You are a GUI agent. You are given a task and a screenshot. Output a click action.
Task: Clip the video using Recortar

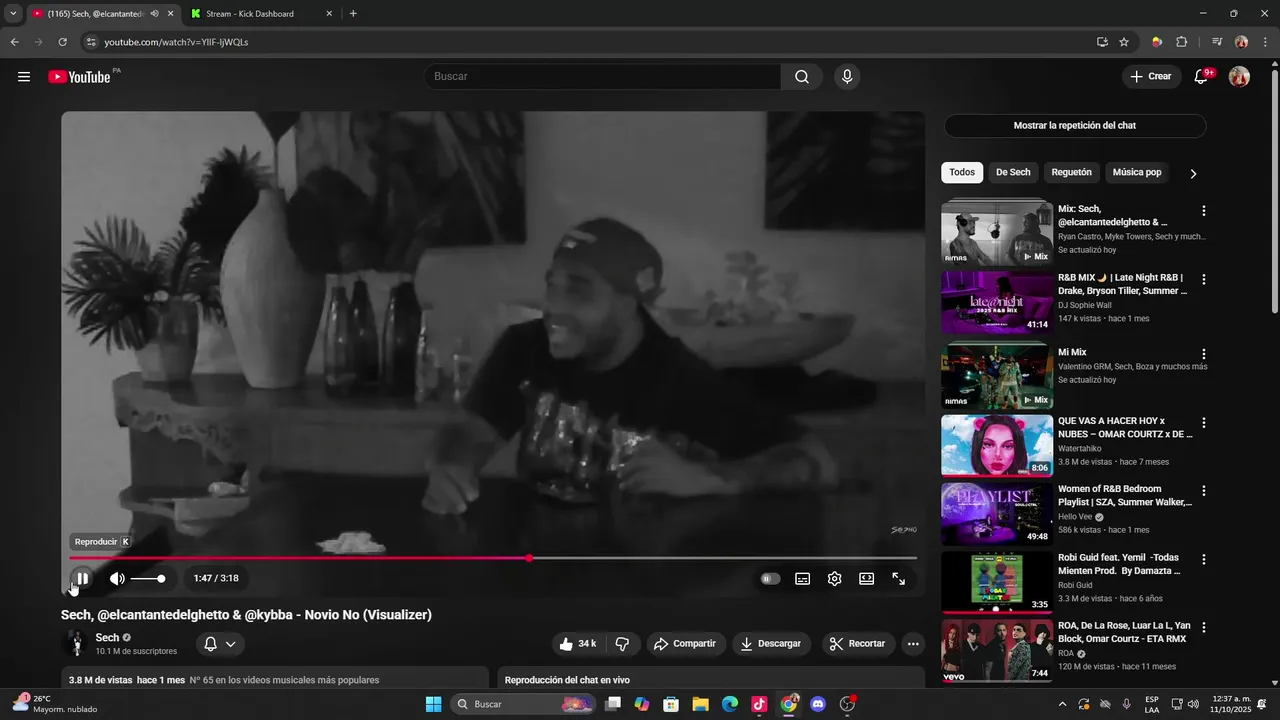coord(859,644)
